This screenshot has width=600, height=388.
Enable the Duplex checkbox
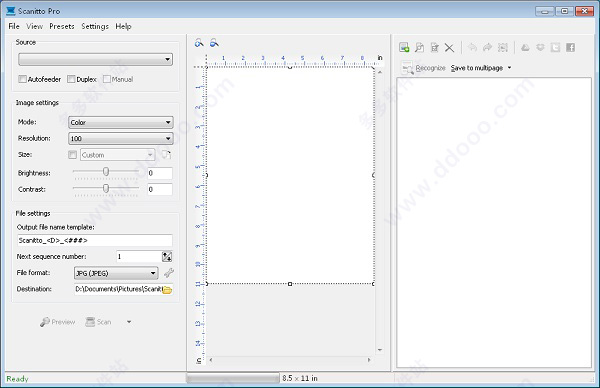71,79
